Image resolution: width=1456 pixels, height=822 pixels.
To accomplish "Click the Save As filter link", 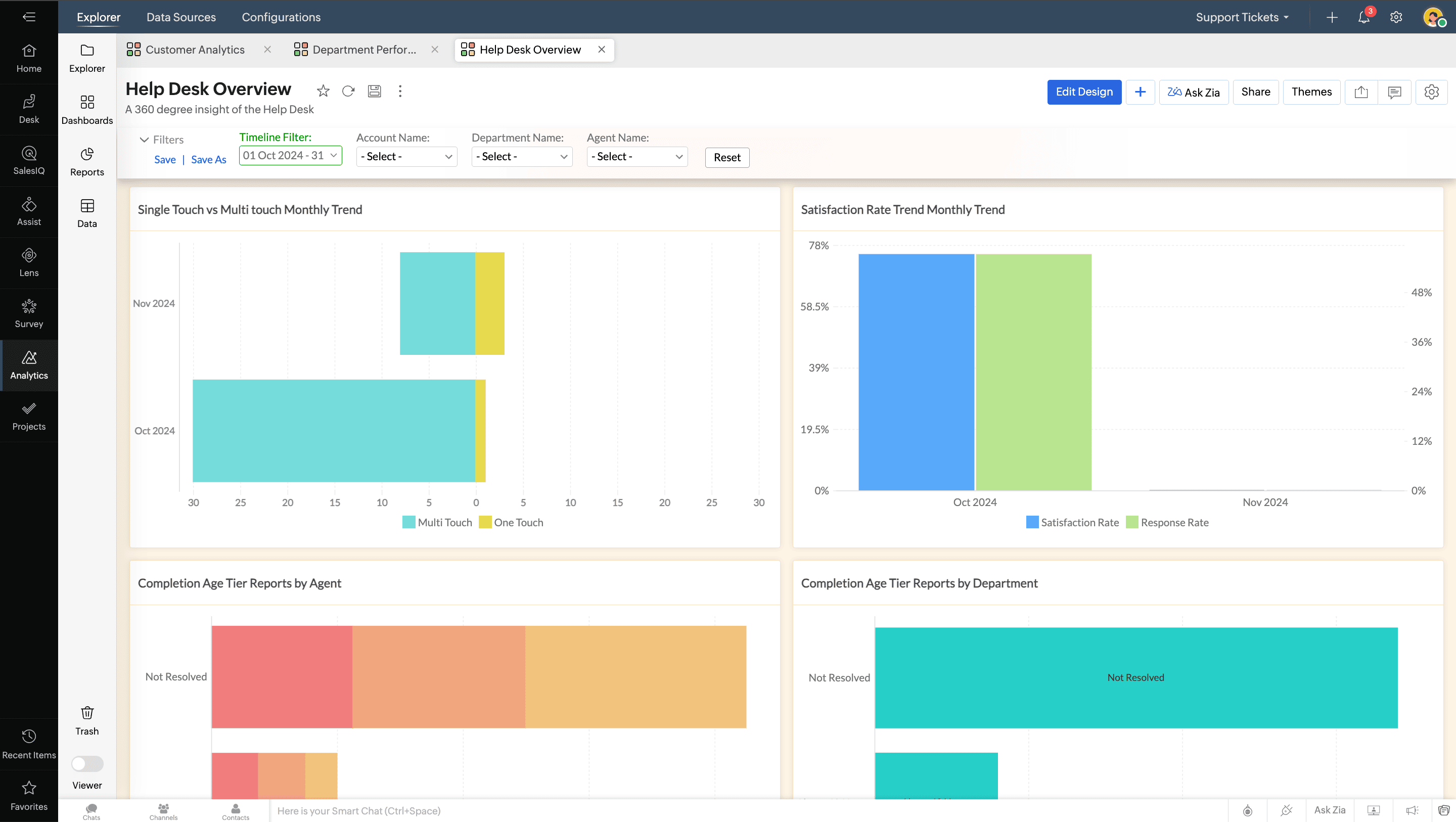I will [208, 159].
